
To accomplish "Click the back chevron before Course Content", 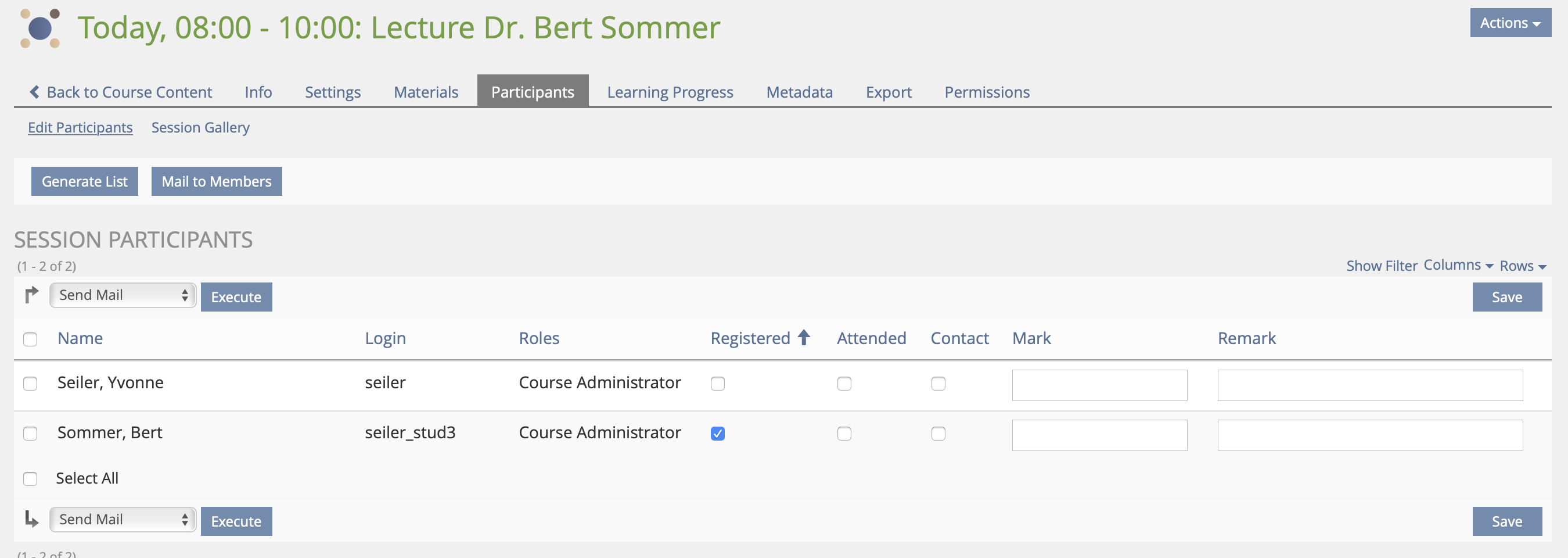I will coord(35,92).
